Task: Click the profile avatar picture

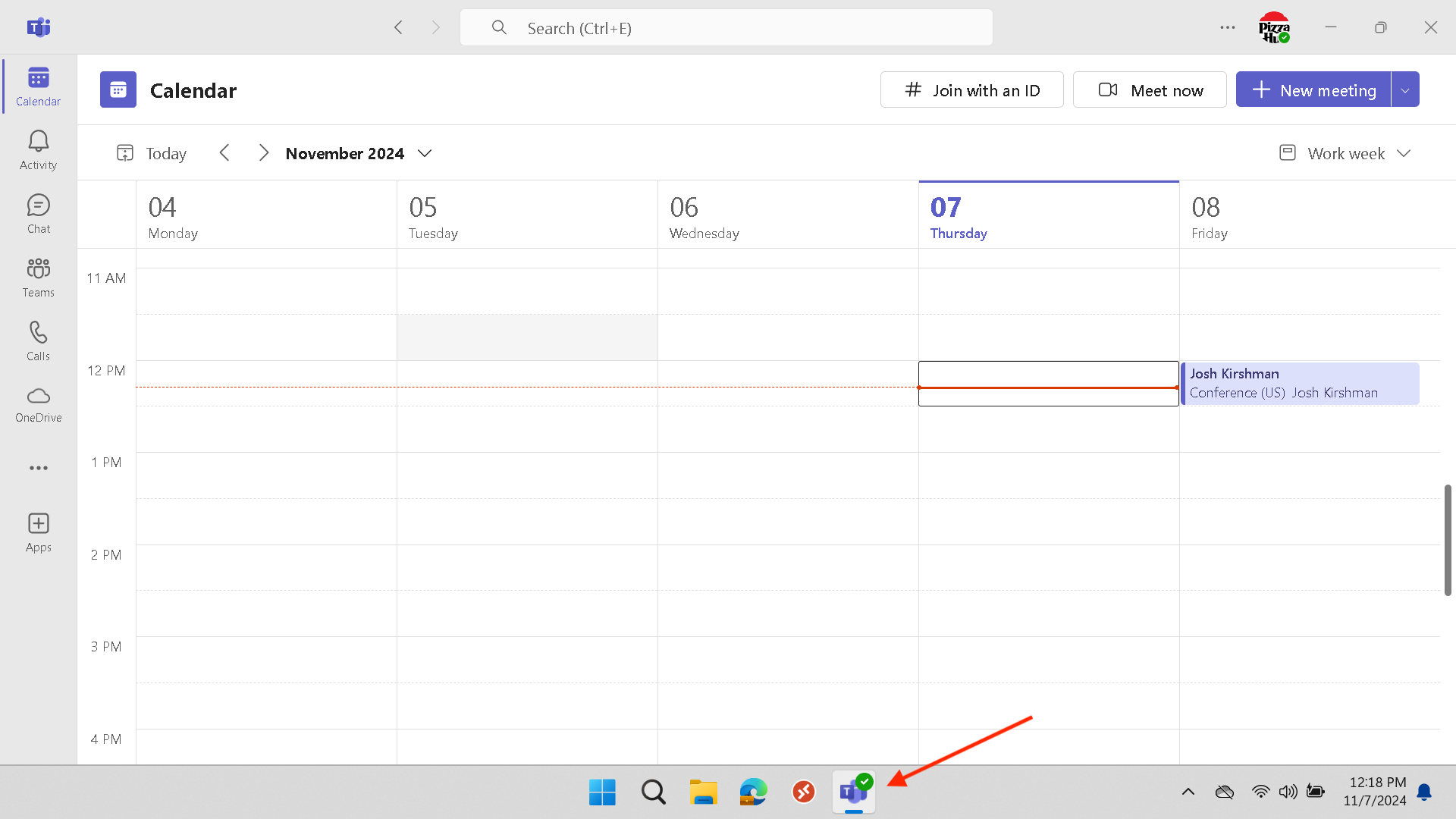Action: point(1273,28)
